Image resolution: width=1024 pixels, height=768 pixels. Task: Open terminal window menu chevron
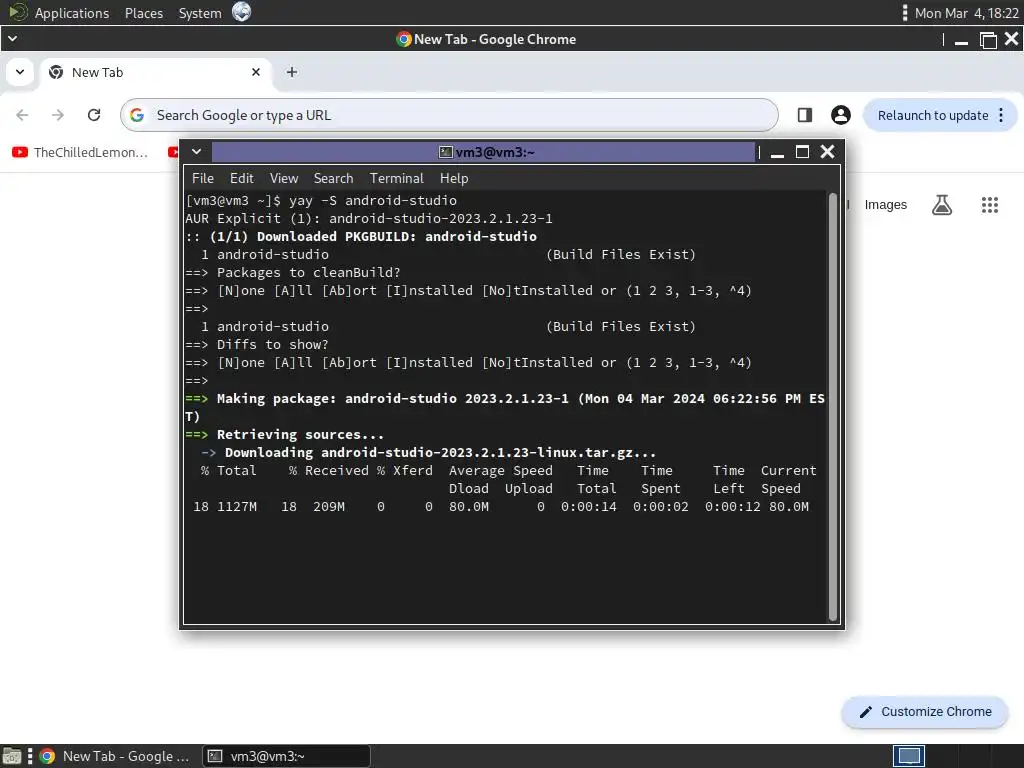(196, 152)
